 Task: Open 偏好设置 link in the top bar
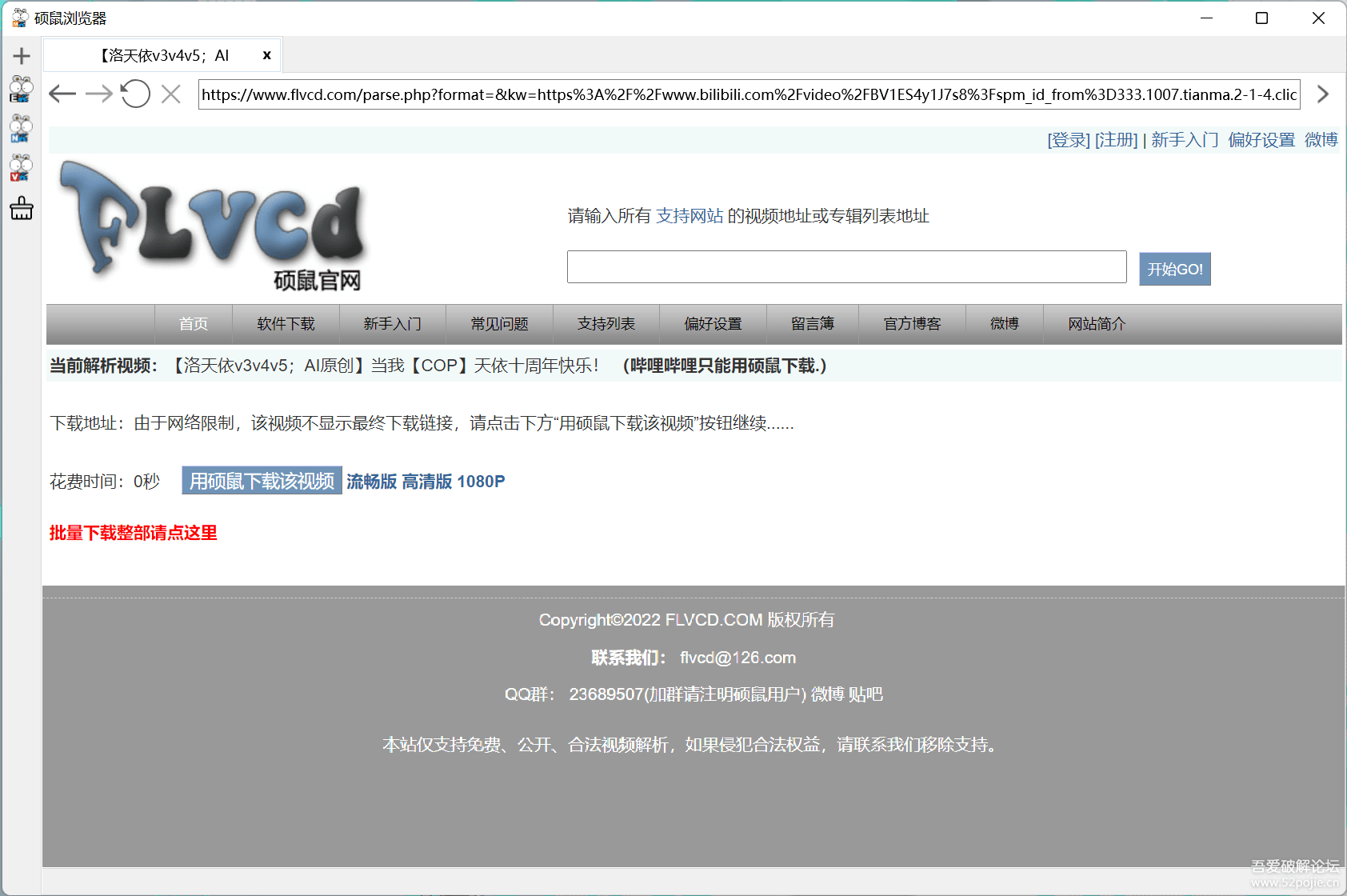pyautogui.click(x=1261, y=140)
